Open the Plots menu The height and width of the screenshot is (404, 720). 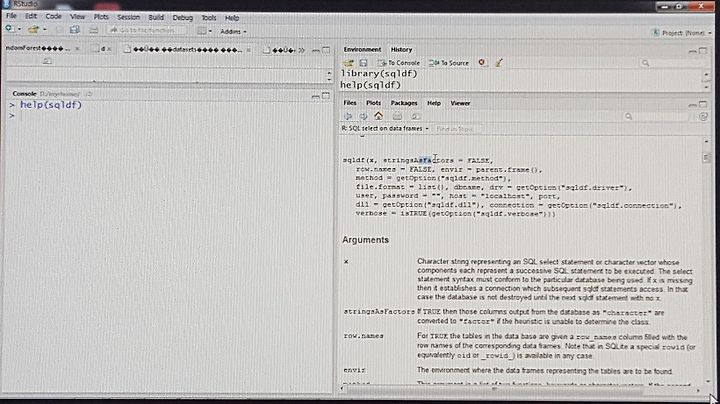(x=101, y=17)
